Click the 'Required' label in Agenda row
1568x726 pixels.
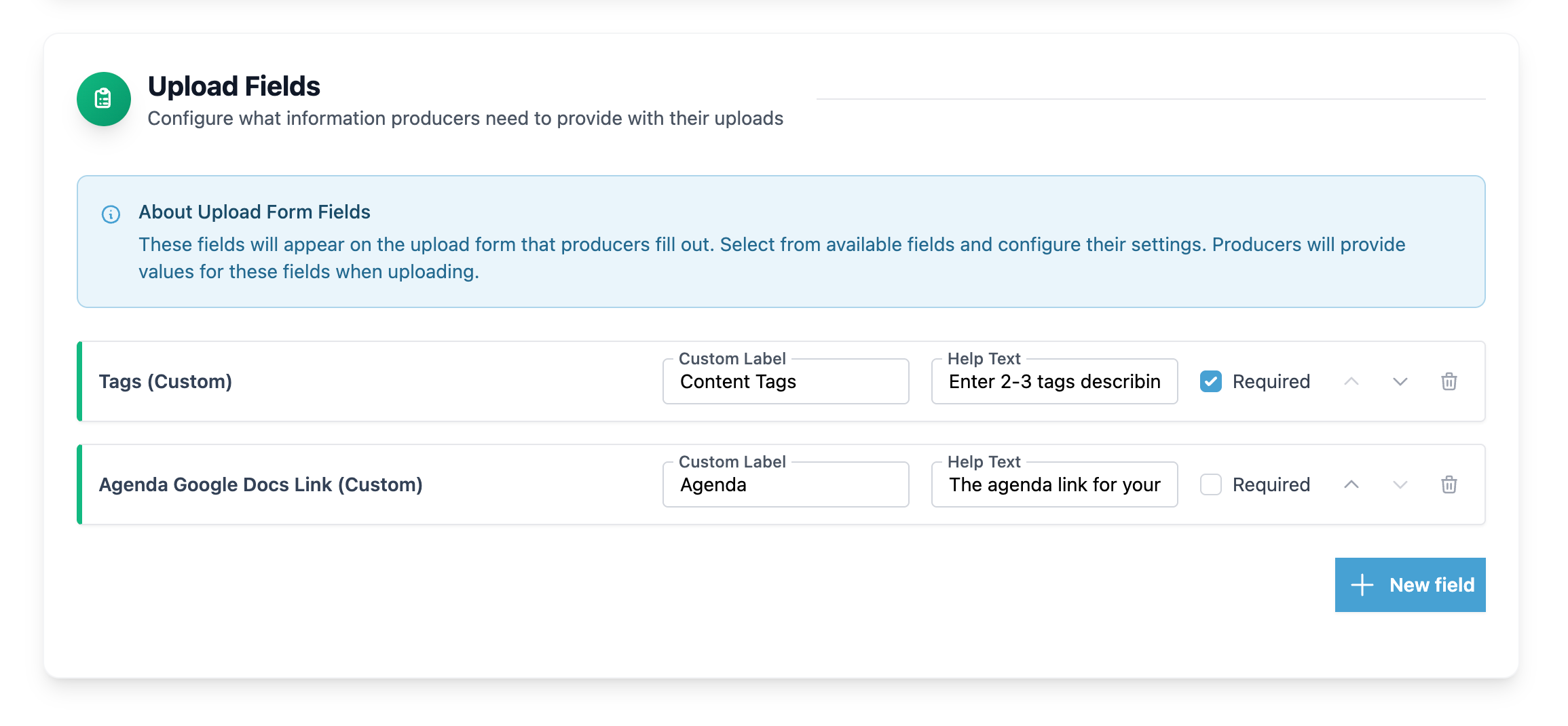1271,484
